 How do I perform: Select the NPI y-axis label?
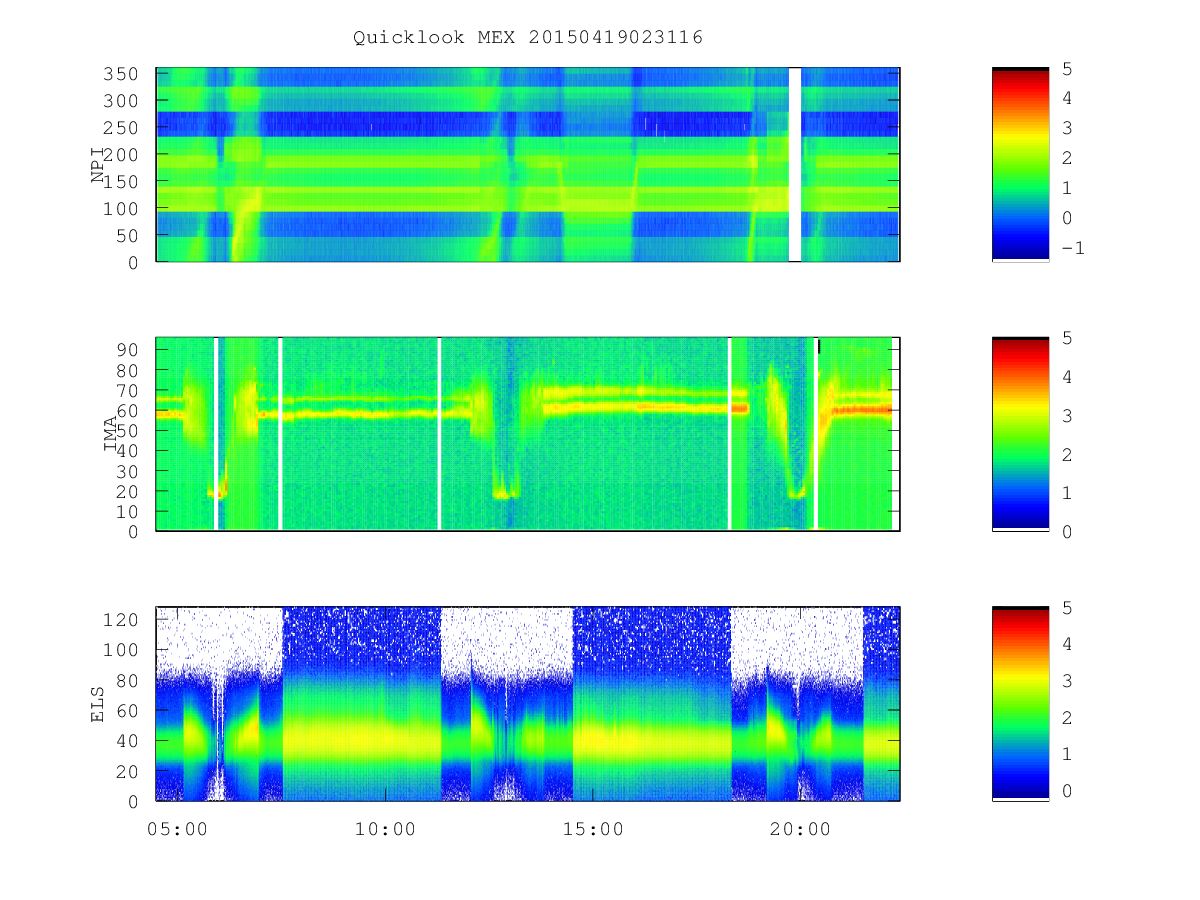point(98,164)
